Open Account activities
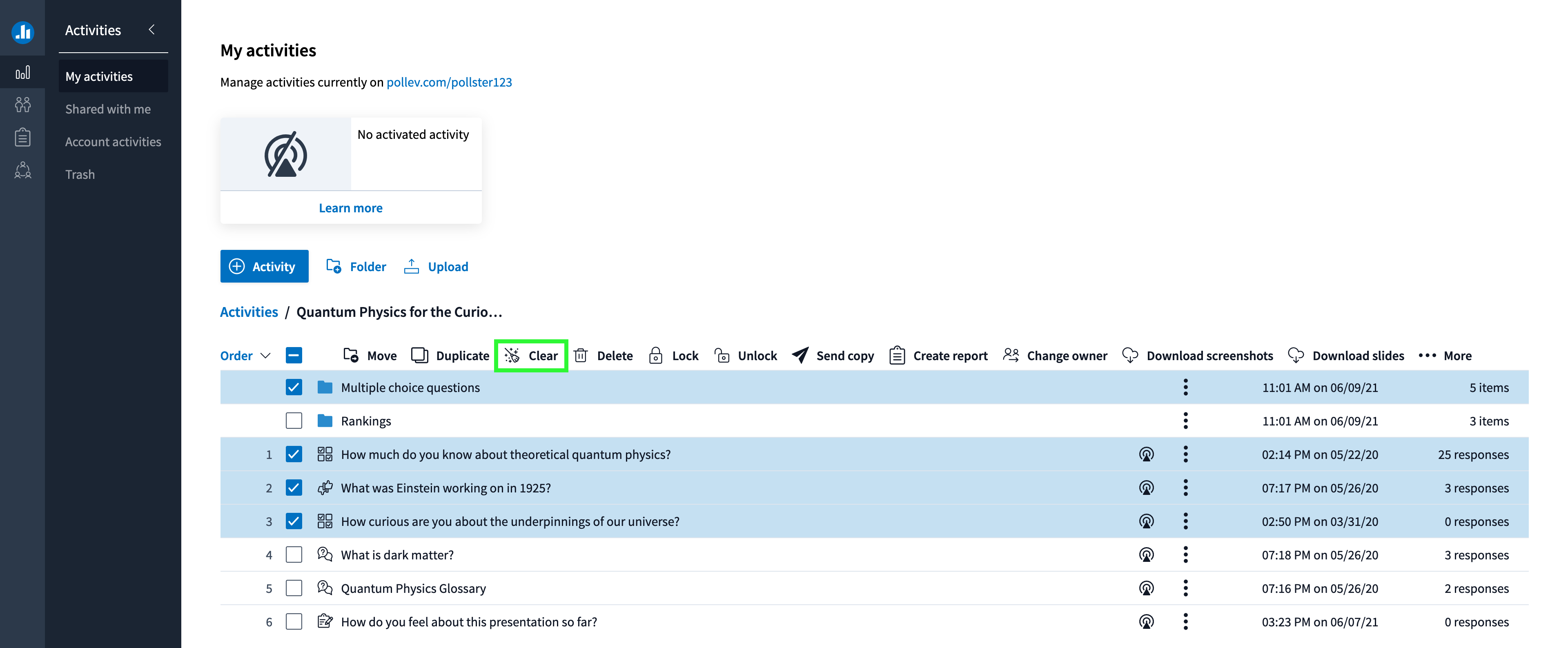This screenshot has height=648, width=1568. click(x=113, y=142)
